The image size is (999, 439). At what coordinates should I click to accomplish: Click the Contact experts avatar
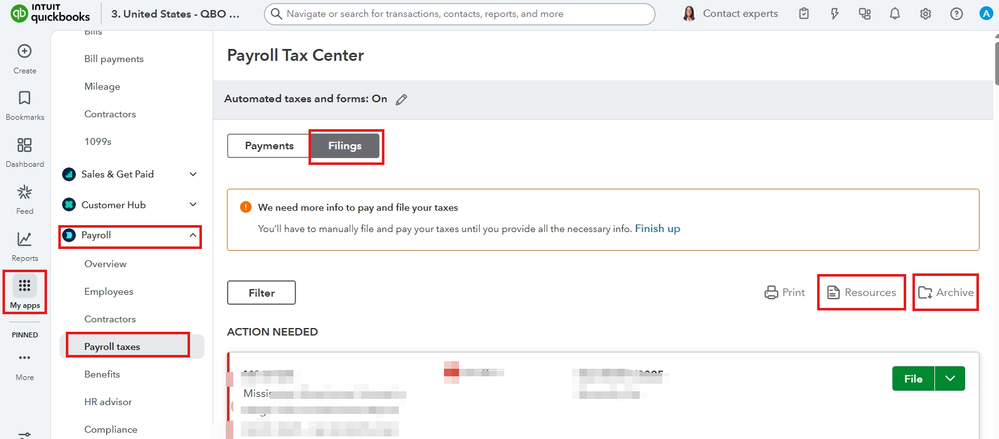point(689,13)
